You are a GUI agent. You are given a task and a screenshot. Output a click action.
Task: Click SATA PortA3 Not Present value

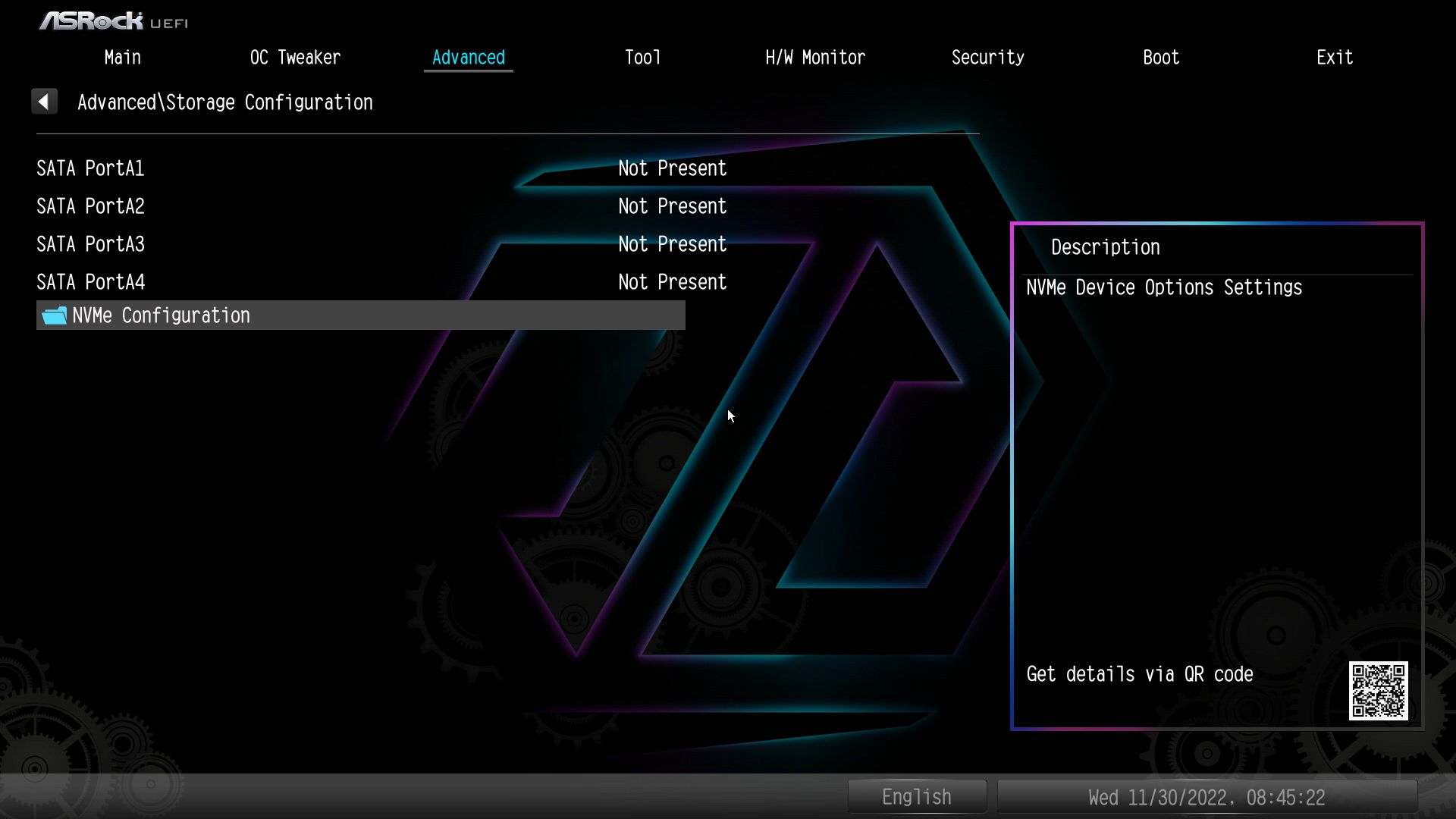coord(672,244)
